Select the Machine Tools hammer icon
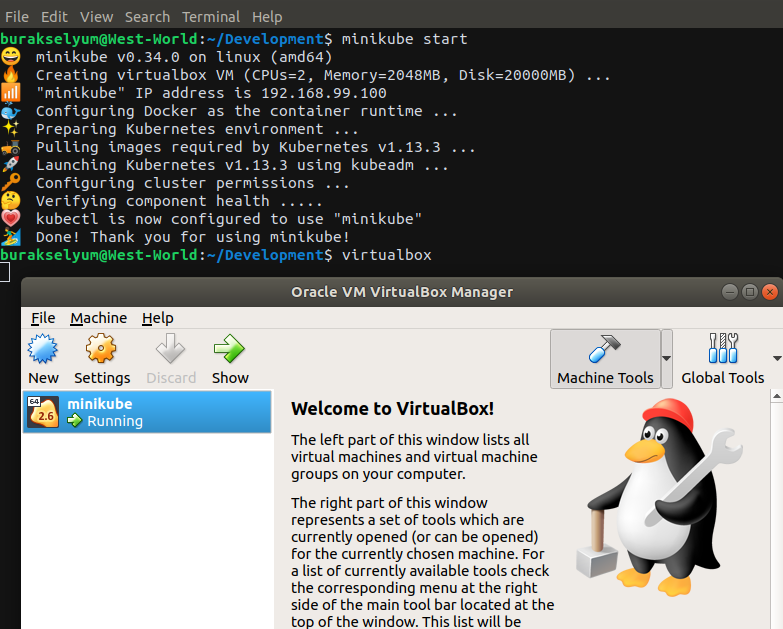The image size is (783, 629). tap(605, 349)
